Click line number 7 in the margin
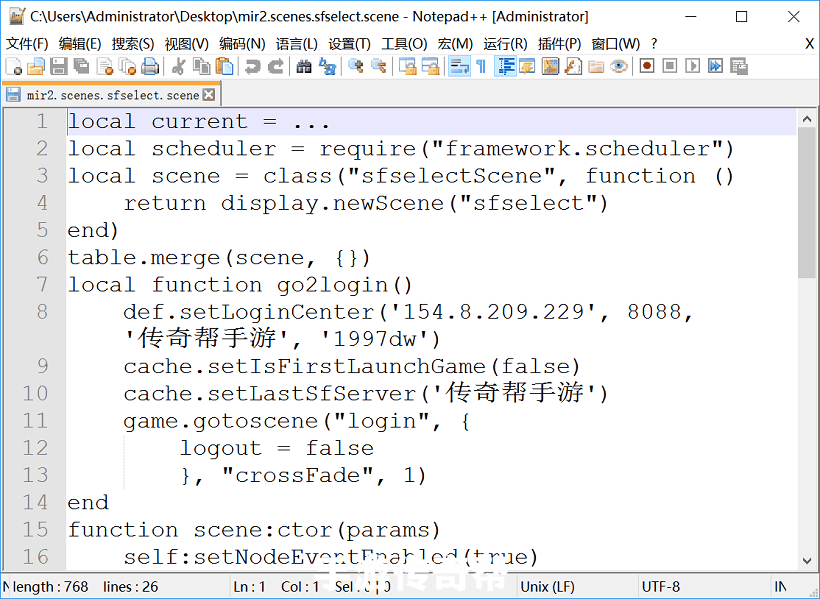 click(x=42, y=285)
